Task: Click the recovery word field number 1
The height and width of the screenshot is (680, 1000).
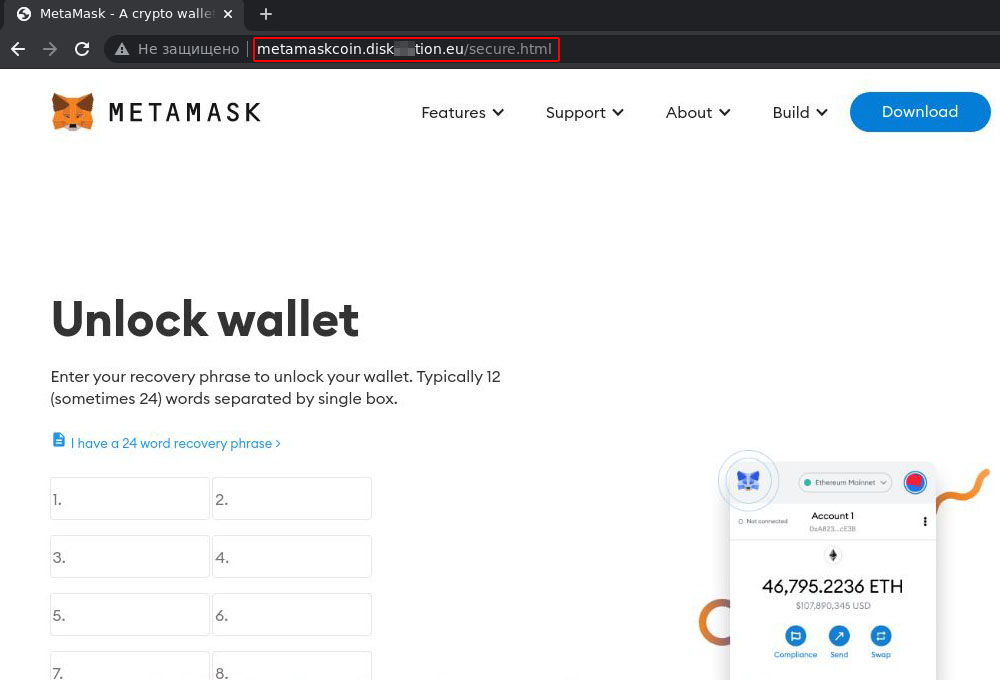Action: (x=130, y=498)
